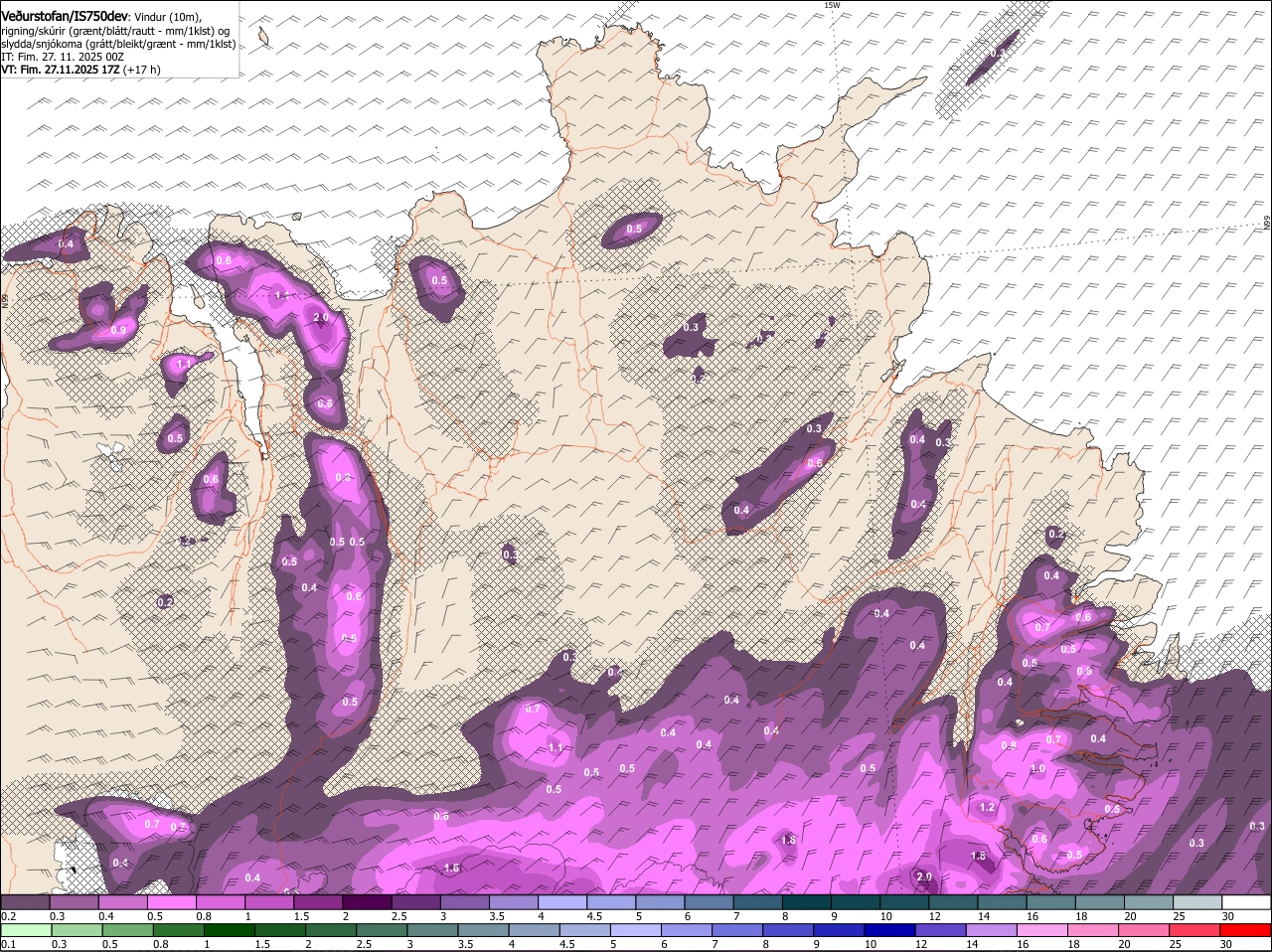This screenshot has width=1272, height=952.
Task: Click the '15W' longitude label on the map's top edge
Action: (x=832, y=5)
